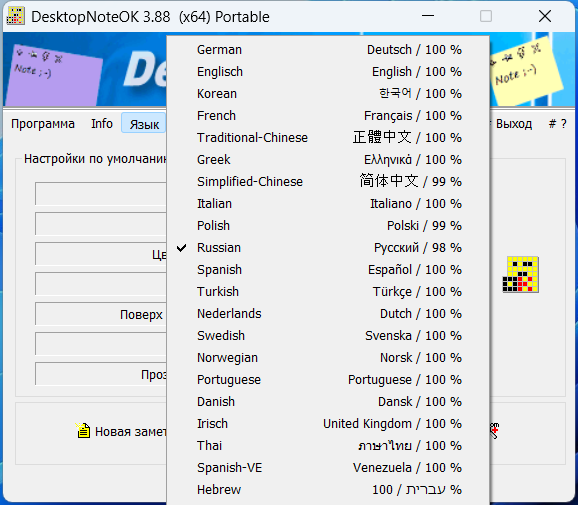Select Nederlands Dutch entry
This screenshot has height=505, width=578.
coord(328,314)
